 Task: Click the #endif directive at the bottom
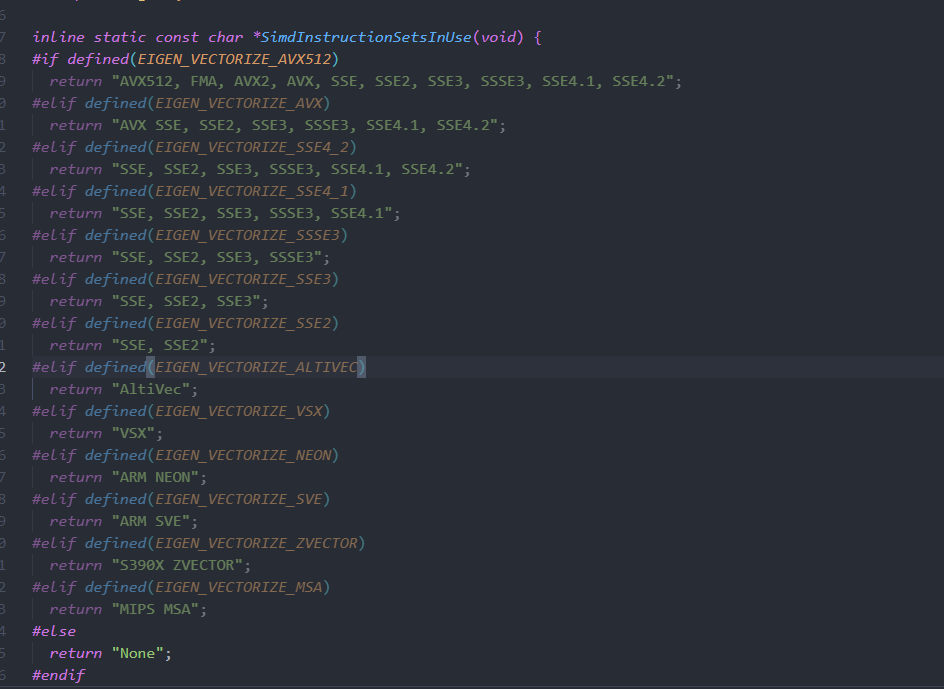[56, 675]
